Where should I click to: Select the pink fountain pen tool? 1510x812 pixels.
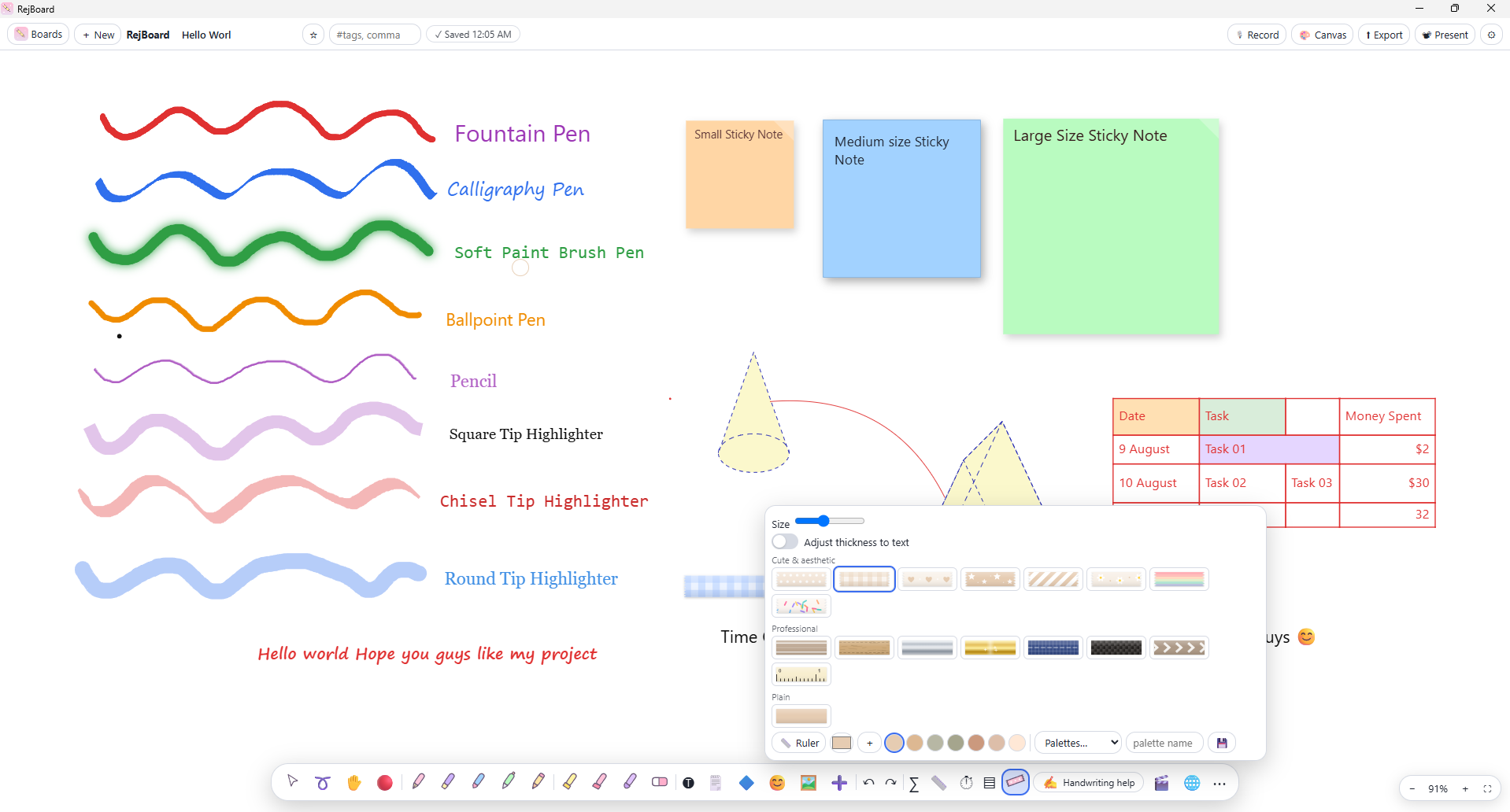(x=418, y=782)
